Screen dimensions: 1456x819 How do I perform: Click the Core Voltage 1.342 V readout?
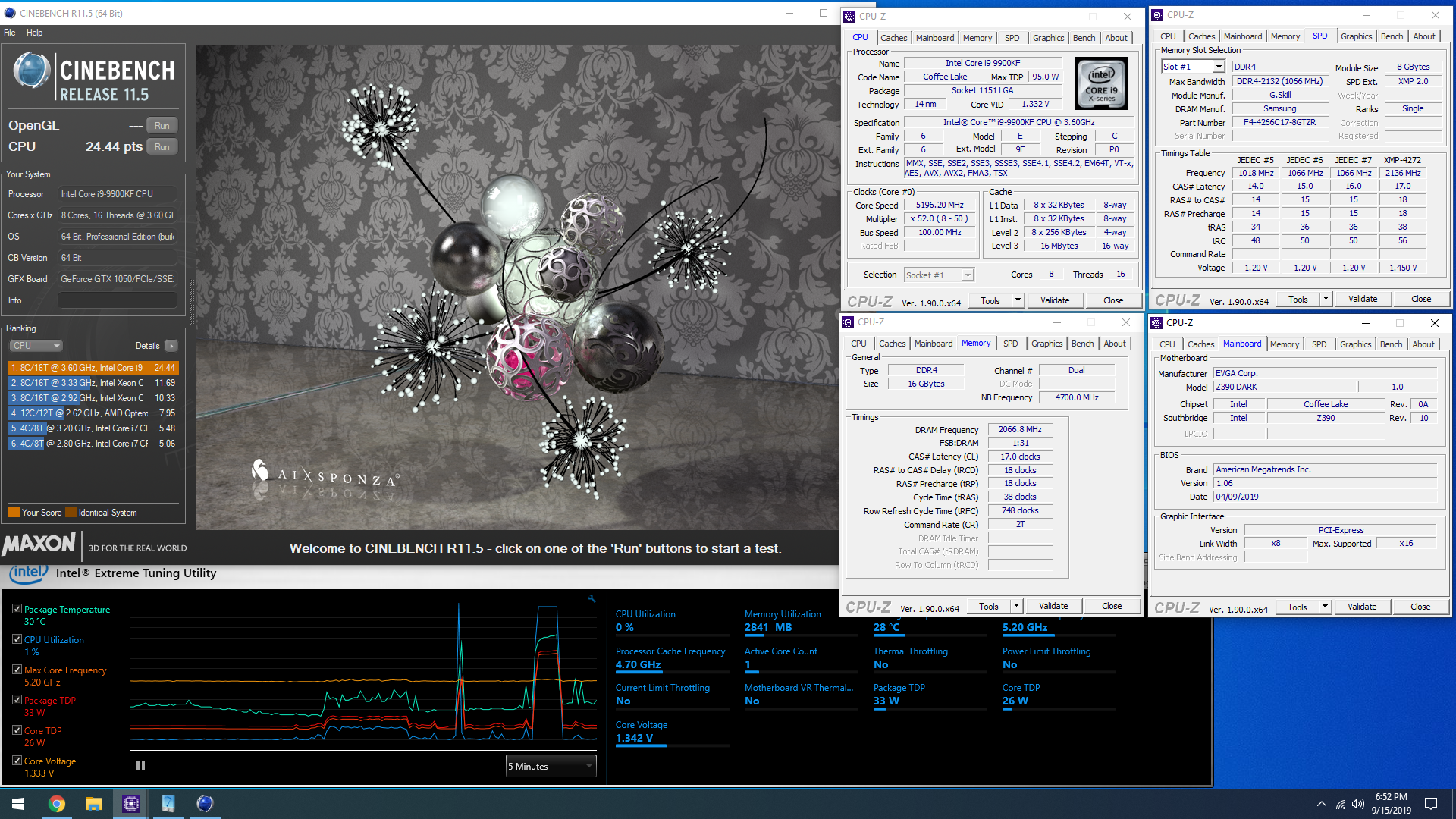click(x=634, y=739)
